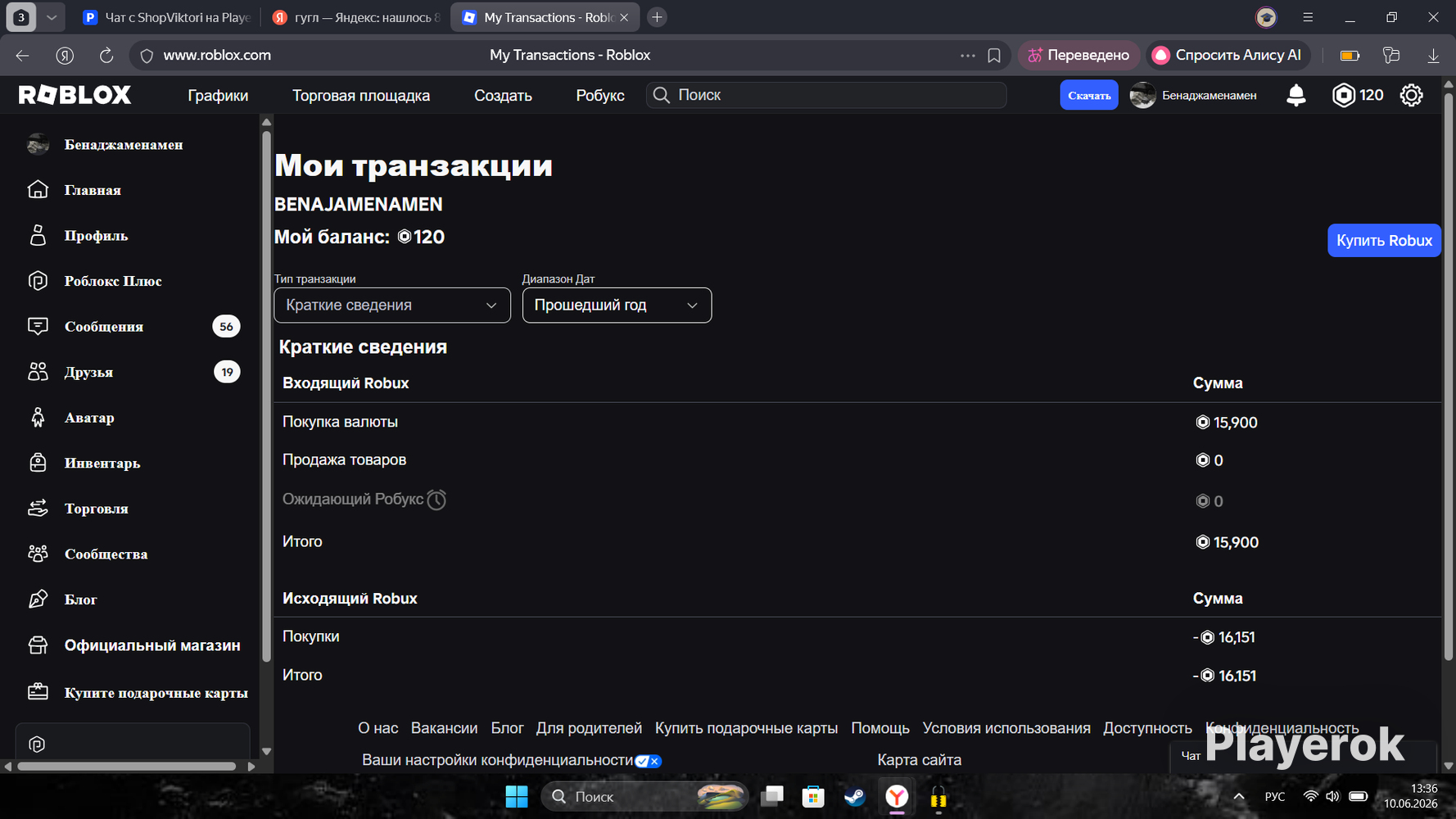The height and width of the screenshot is (819, 1456).
Task: Go back with the browser back arrow
Action: pos(22,55)
